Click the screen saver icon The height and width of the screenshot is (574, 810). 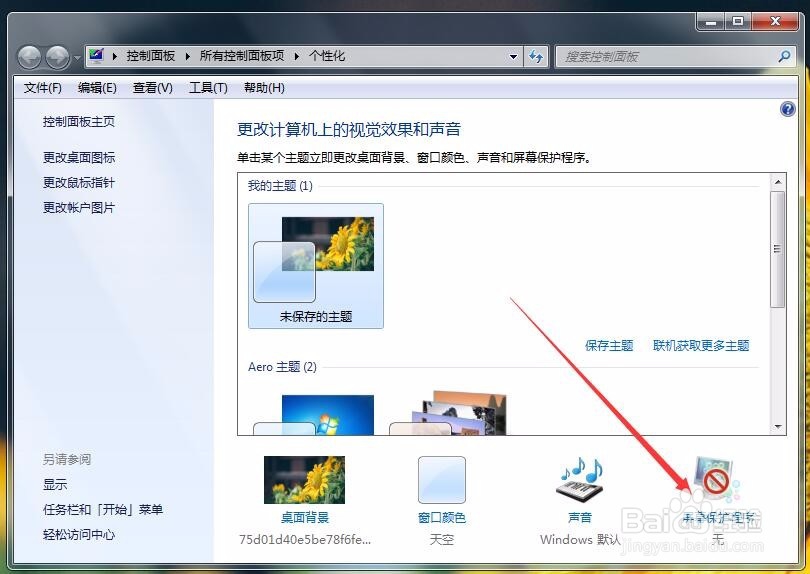point(716,480)
